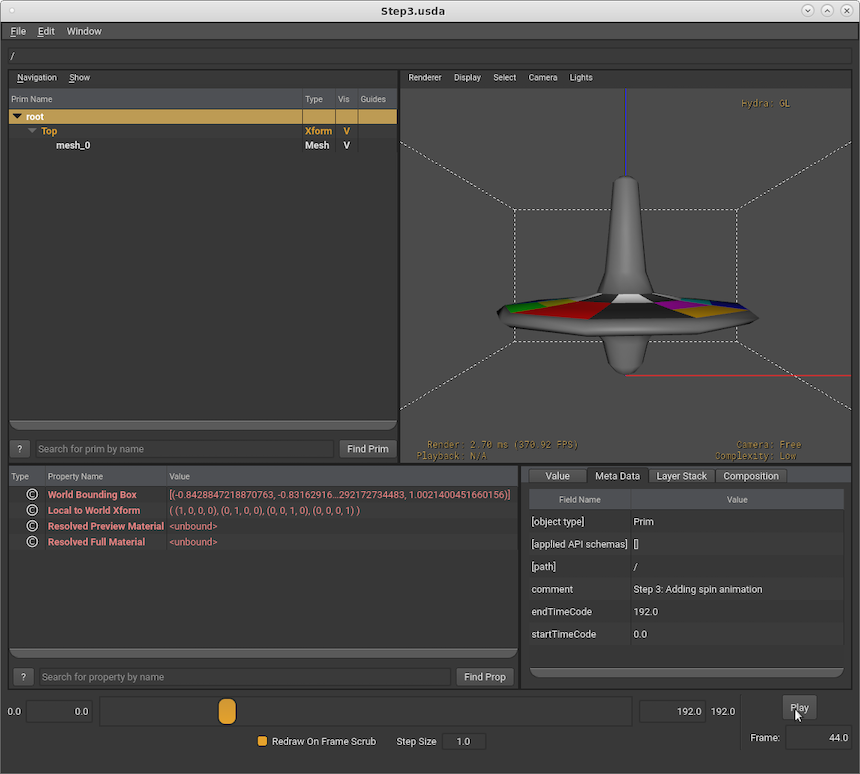Click the Resolved Preview Material type icon
The width and height of the screenshot is (860, 774).
(31, 526)
